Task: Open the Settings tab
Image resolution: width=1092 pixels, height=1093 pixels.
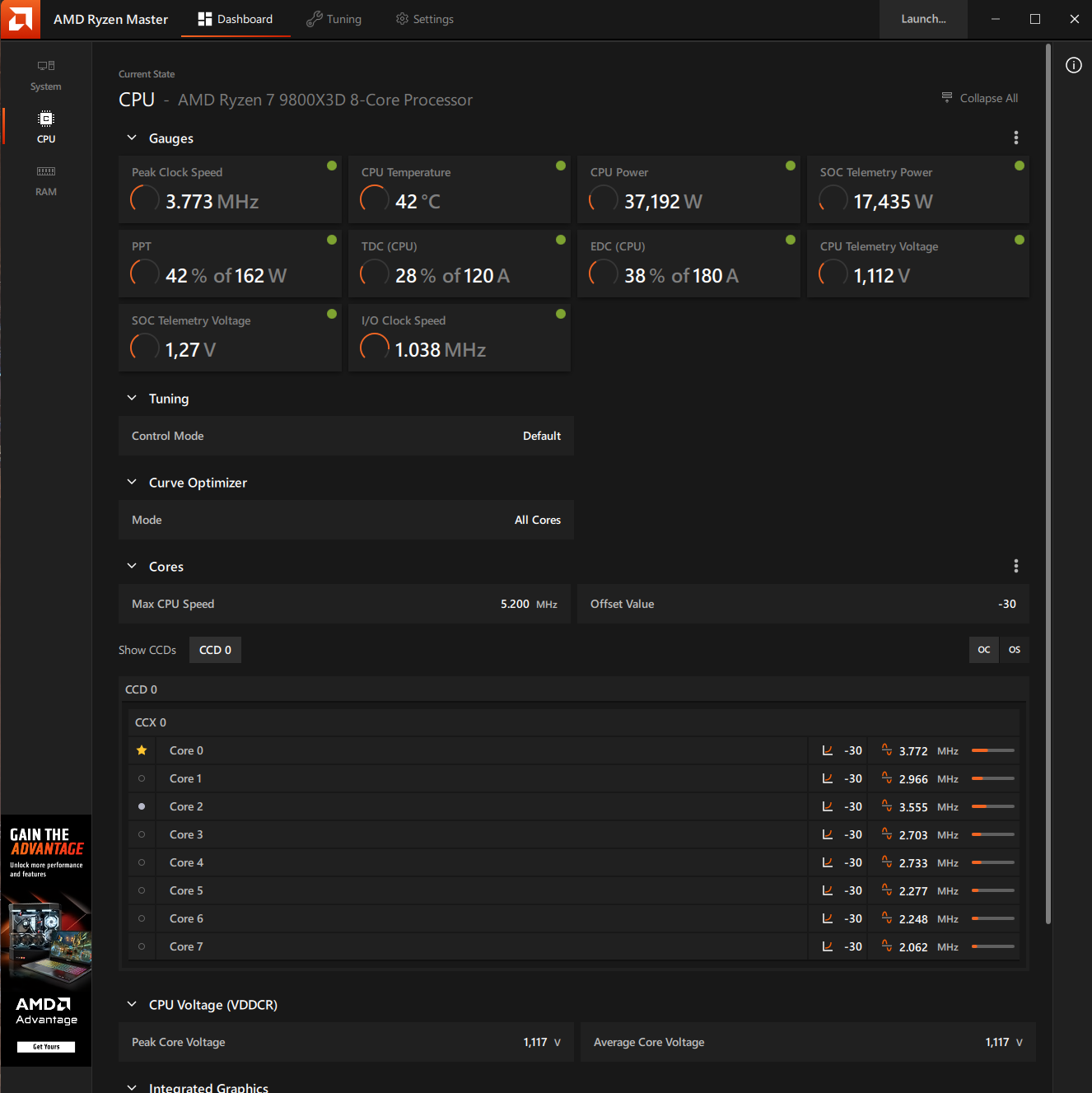Action: point(425,19)
